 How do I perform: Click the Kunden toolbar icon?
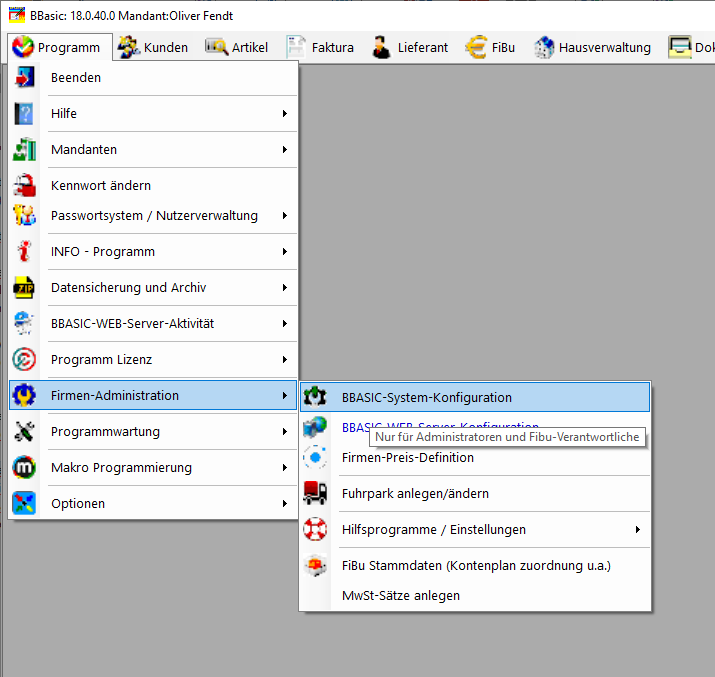pyautogui.click(x=129, y=47)
